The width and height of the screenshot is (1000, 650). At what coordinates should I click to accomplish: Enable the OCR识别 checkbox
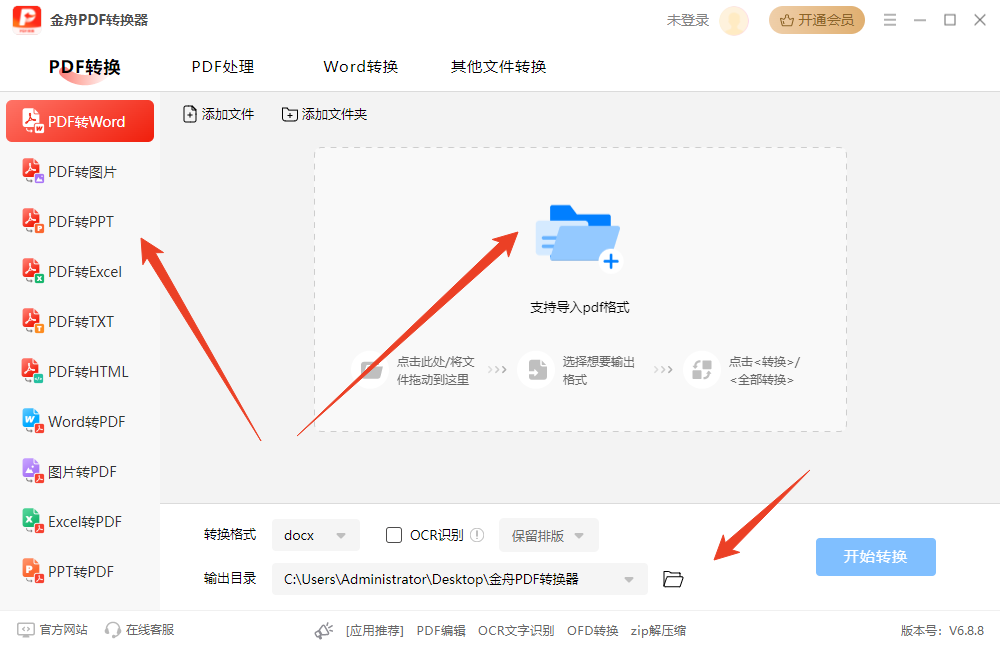point(394,535)
